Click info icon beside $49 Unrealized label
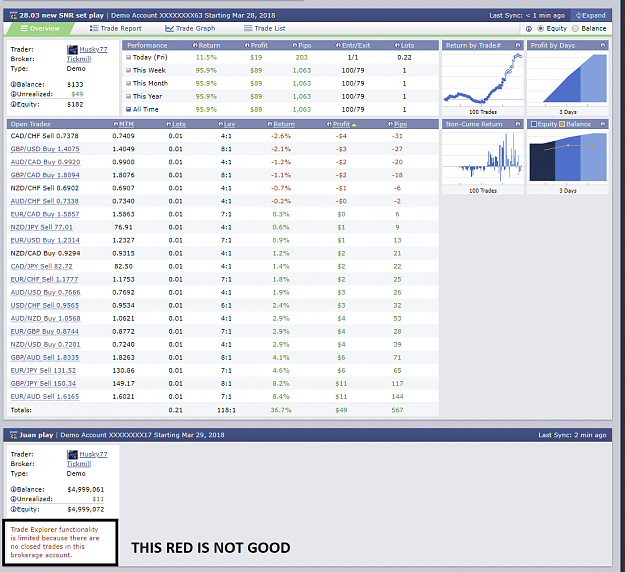 pos(13,94)
